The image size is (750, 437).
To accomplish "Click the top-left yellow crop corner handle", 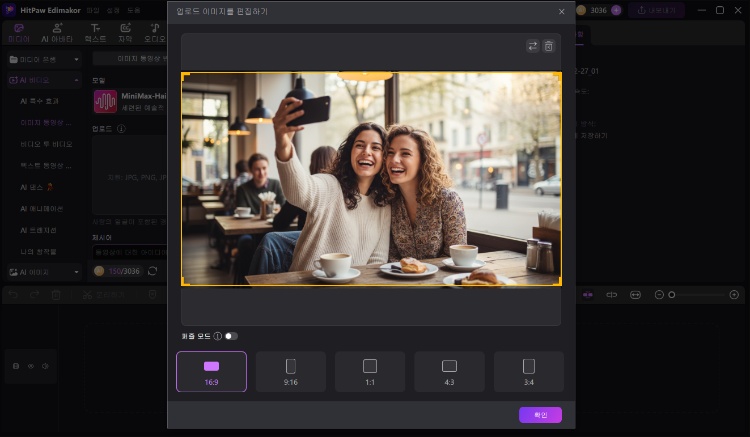I will [184, 75].
